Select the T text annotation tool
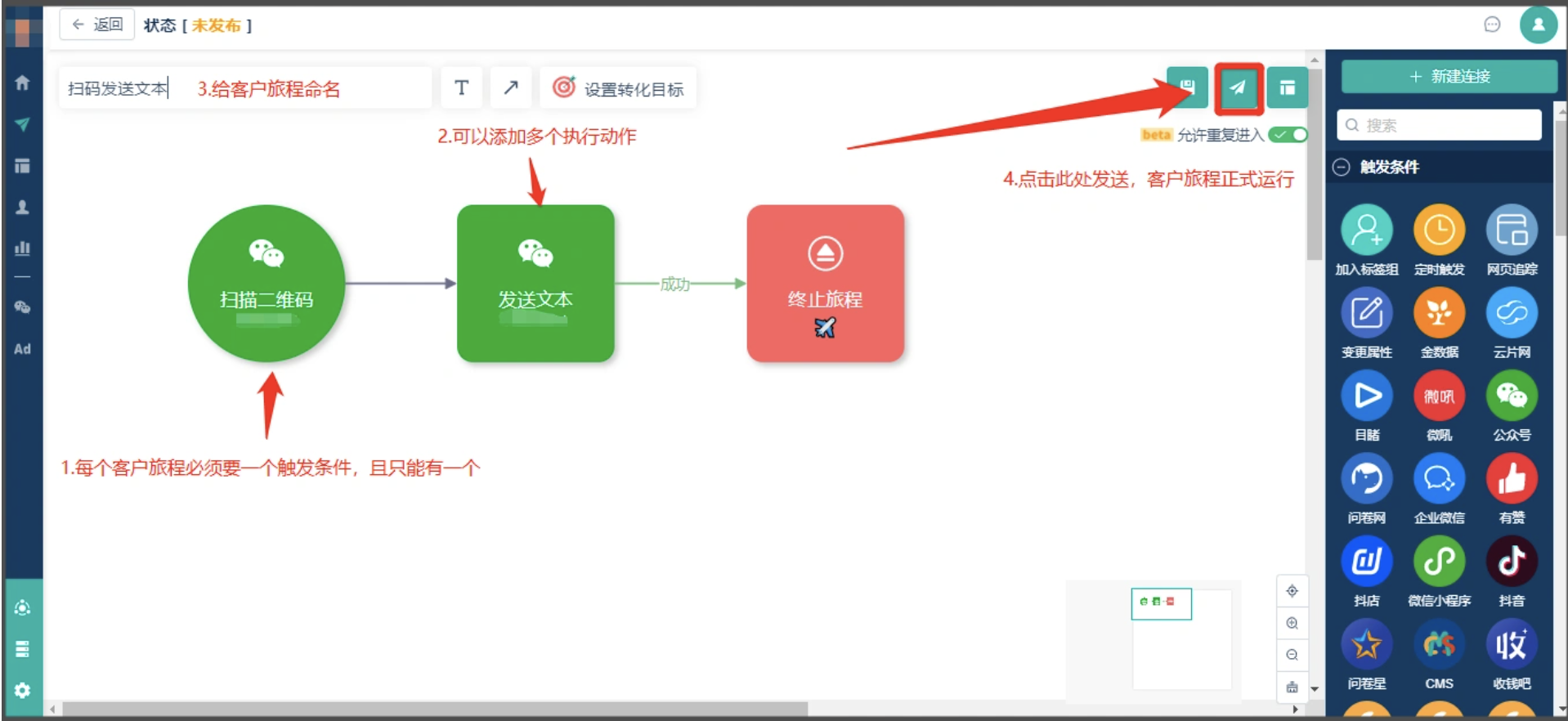 point(462,88)
